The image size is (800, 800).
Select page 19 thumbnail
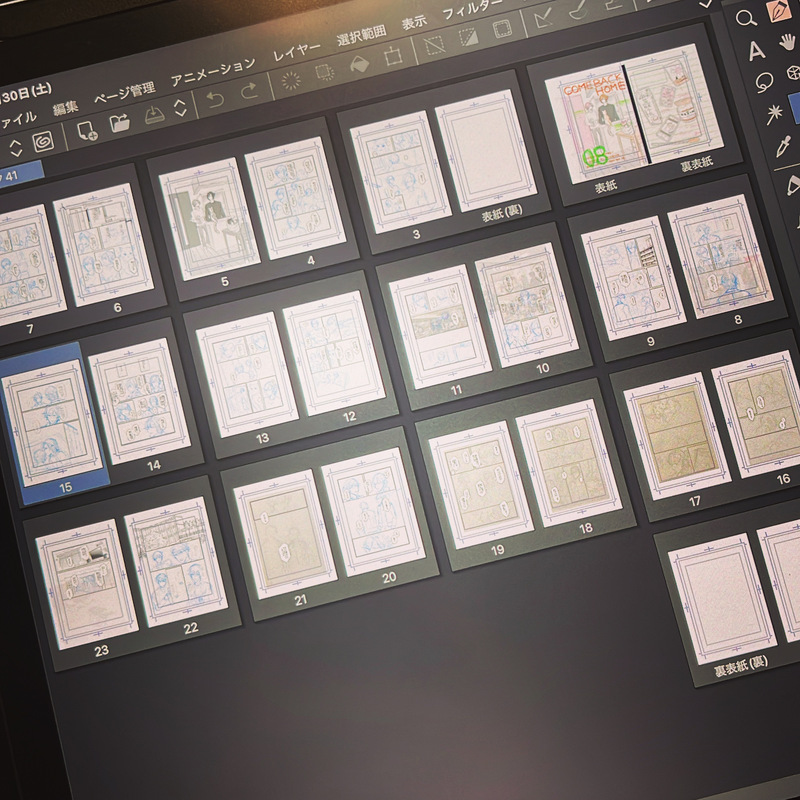[x=481, y=485]
